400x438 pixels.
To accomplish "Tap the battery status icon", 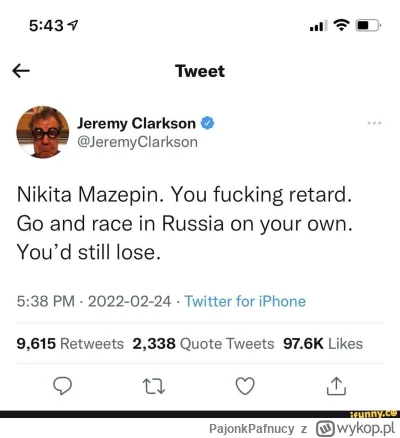I will [x=368, y=25].
